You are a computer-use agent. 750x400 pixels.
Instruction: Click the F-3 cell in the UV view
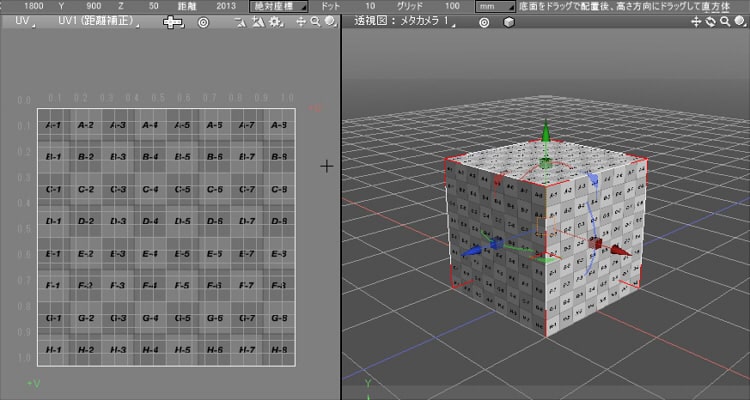pos(118,286)
